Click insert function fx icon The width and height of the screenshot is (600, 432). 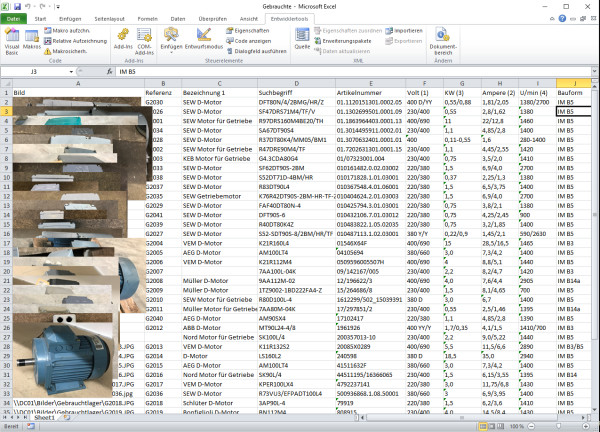tap(109, 72)
